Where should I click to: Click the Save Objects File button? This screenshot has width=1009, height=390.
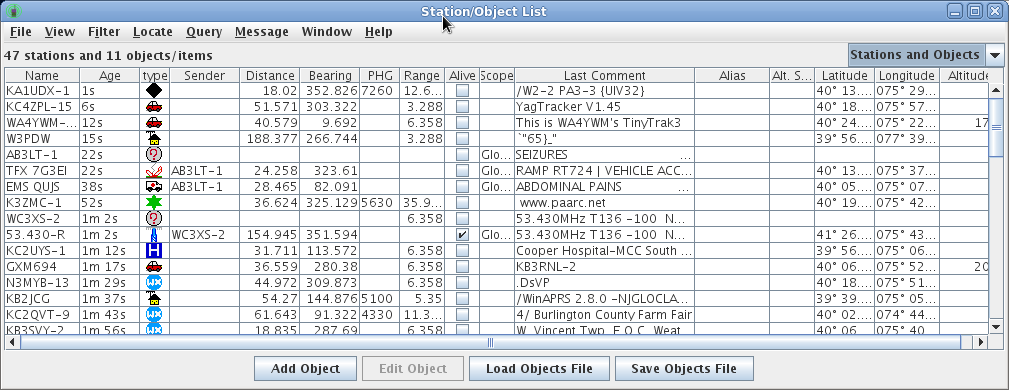pyautogui.click(x=684, y=369)
